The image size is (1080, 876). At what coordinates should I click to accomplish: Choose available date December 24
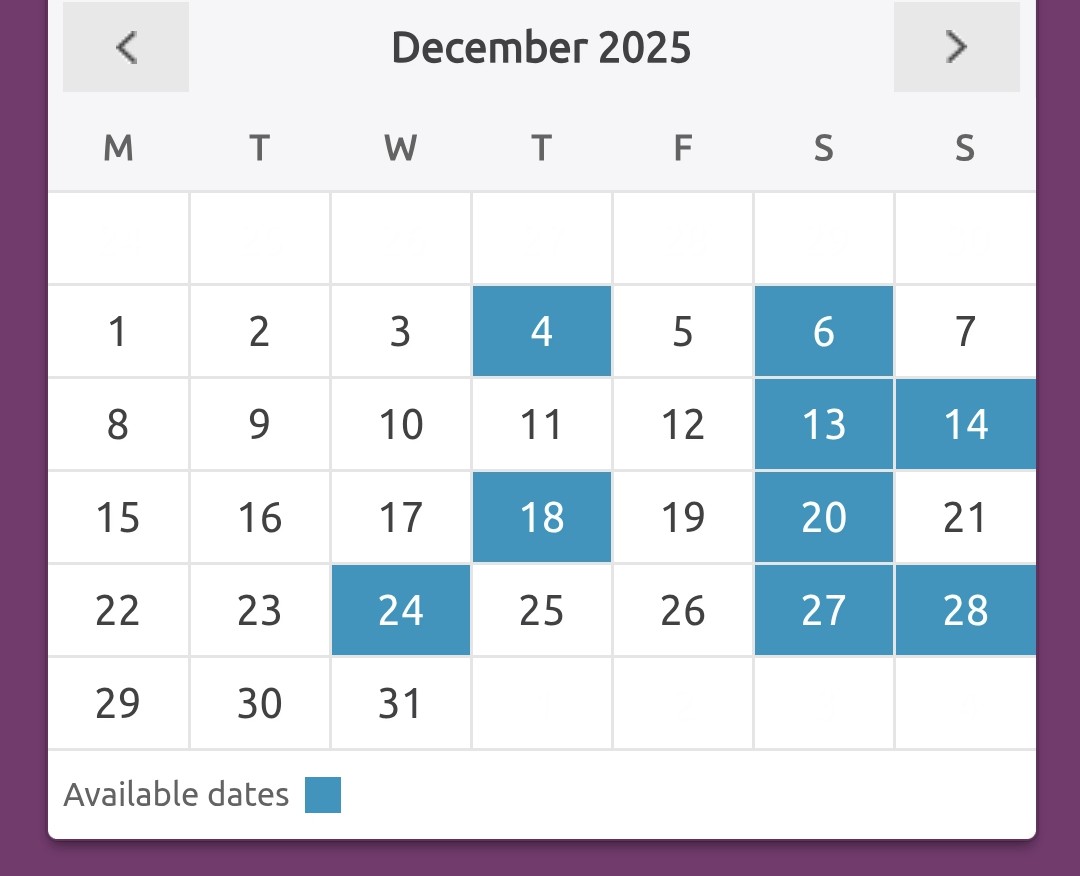point(400,610)
